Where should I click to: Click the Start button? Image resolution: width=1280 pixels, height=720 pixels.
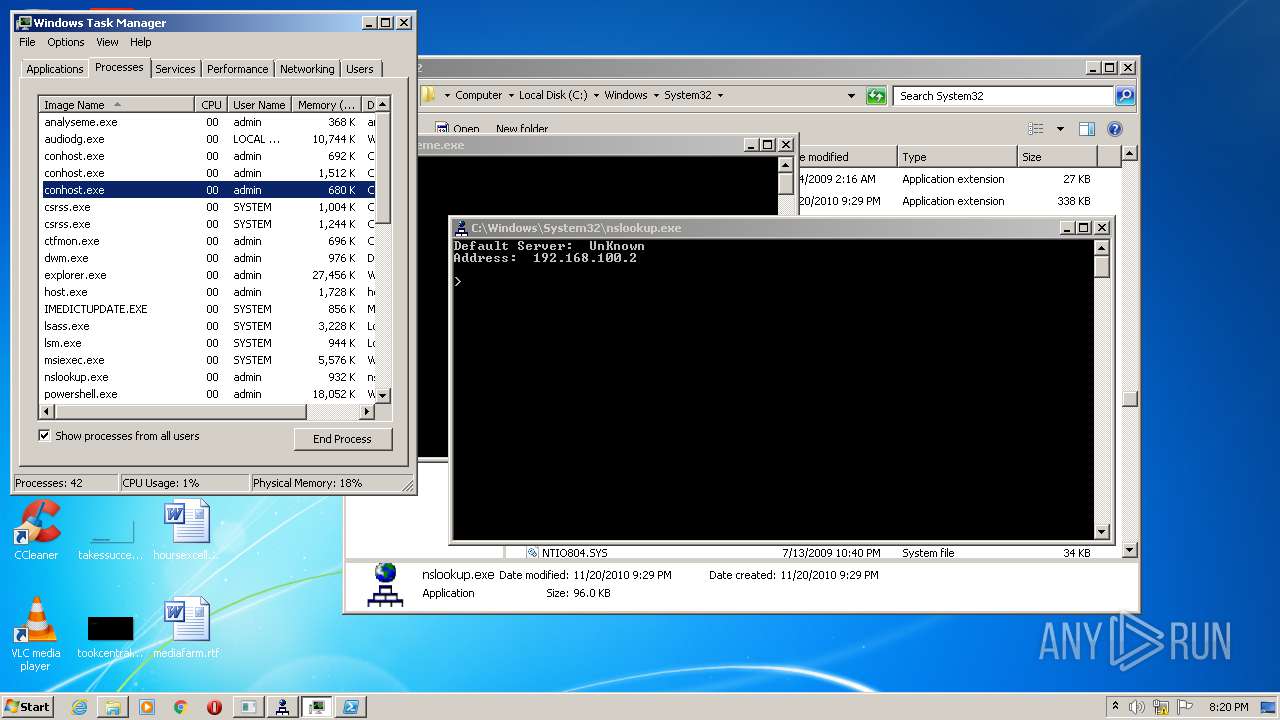click(x=28, y=706)
